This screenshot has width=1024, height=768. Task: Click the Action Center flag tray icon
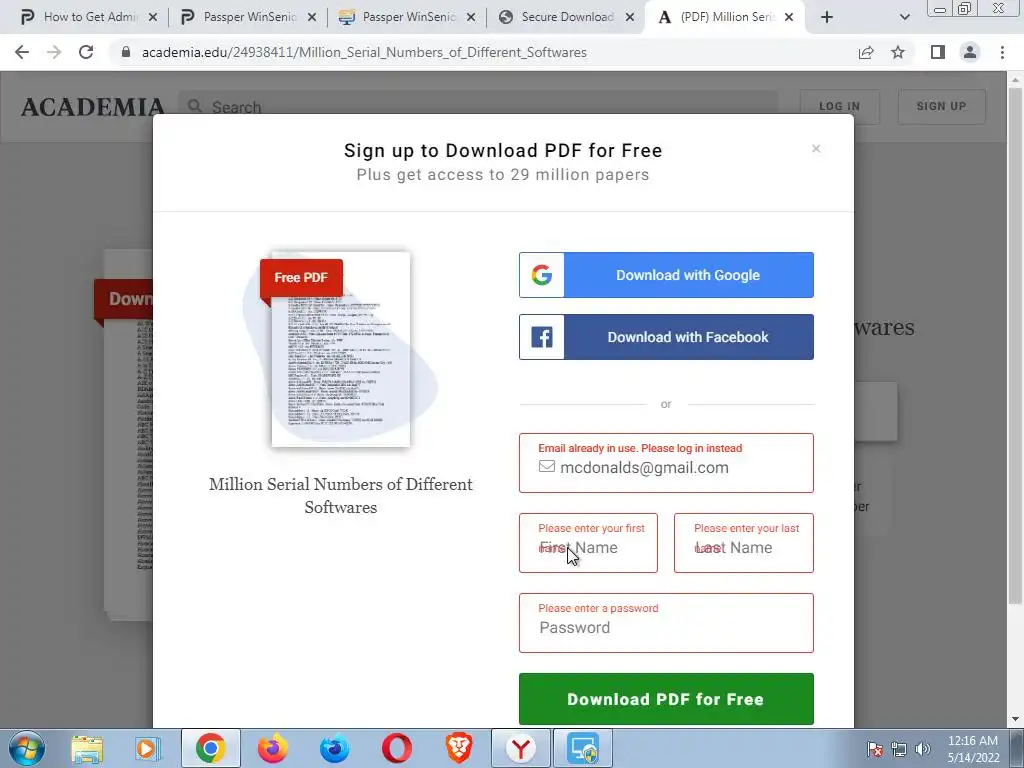tap(875, 749)
